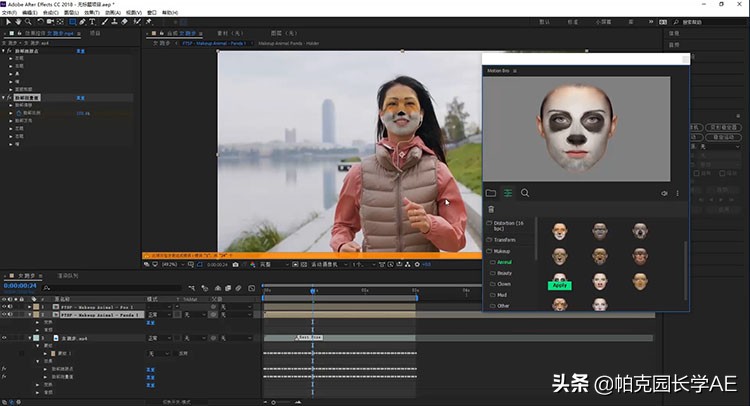Image resolution: width=750 pixels, height=406 pixels.
Task: Open the Effect menu
Action: 92,12
